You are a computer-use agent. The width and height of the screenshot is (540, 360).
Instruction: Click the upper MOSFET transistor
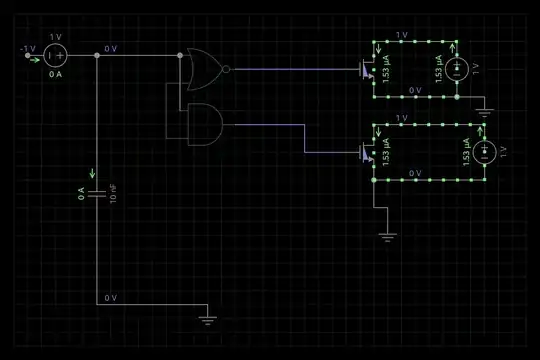point(368,69)
